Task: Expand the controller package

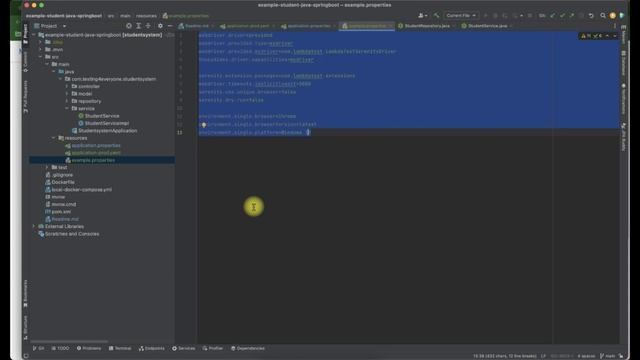Action: point(67,87)
